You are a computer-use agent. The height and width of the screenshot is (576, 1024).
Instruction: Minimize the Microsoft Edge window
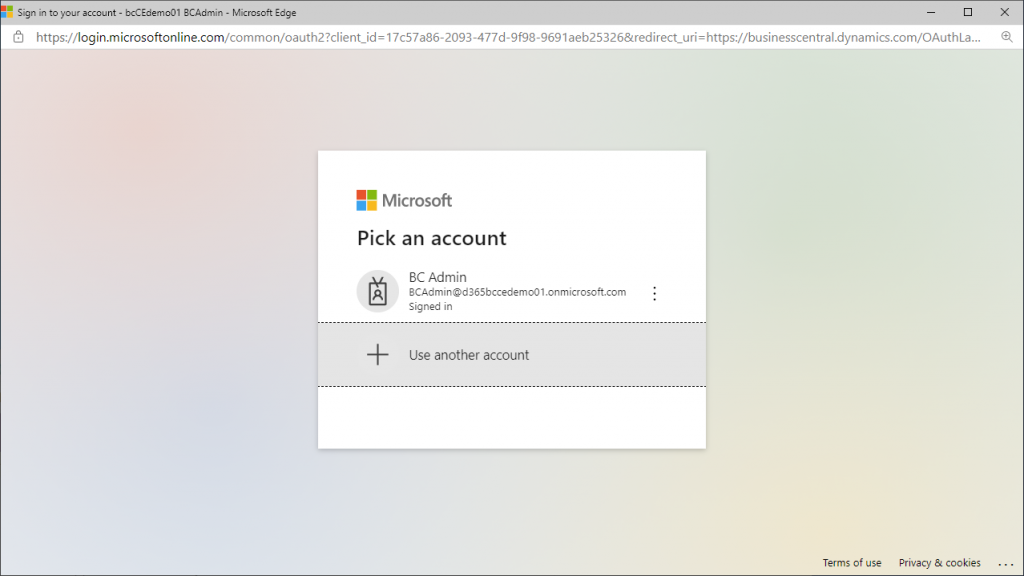coord(931,12)
